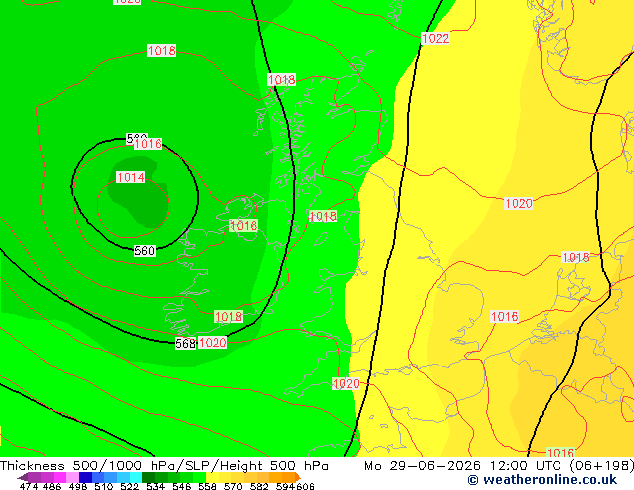The width and height of the screenshot is (634, 490).
Task: Click the 1016 label directly above the 1014 label
Action: point(148,144)
